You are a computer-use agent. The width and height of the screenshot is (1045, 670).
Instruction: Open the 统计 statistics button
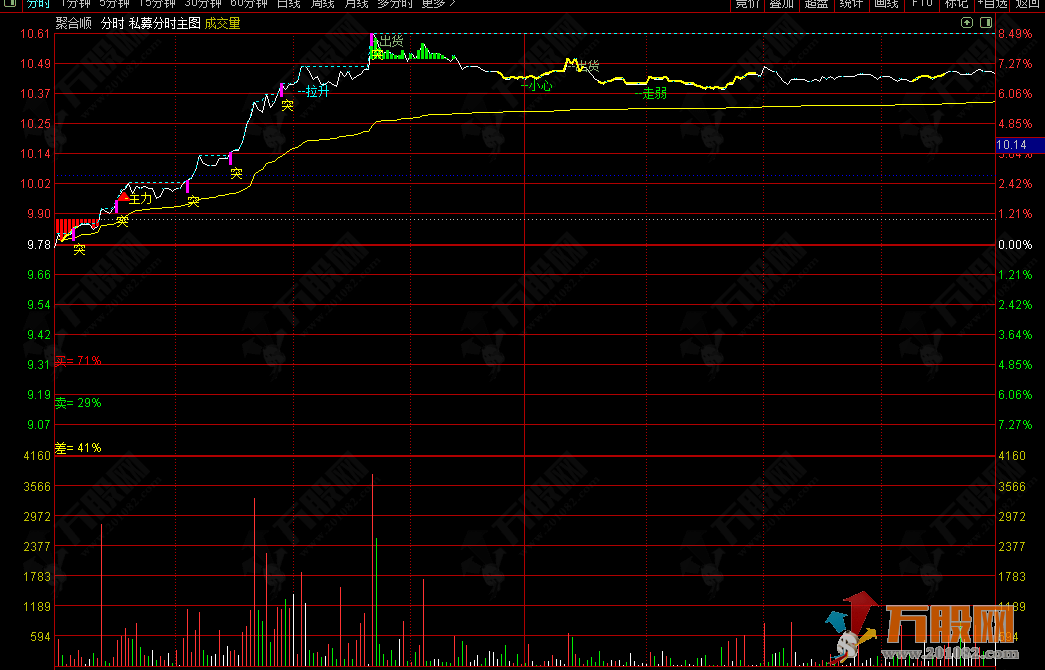[x=851, y=4]
